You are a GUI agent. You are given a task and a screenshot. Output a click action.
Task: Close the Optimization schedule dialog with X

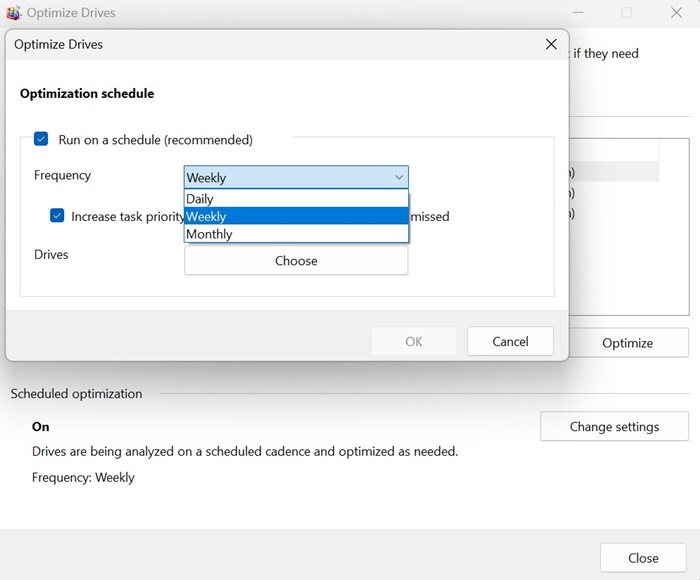[551, 44]
